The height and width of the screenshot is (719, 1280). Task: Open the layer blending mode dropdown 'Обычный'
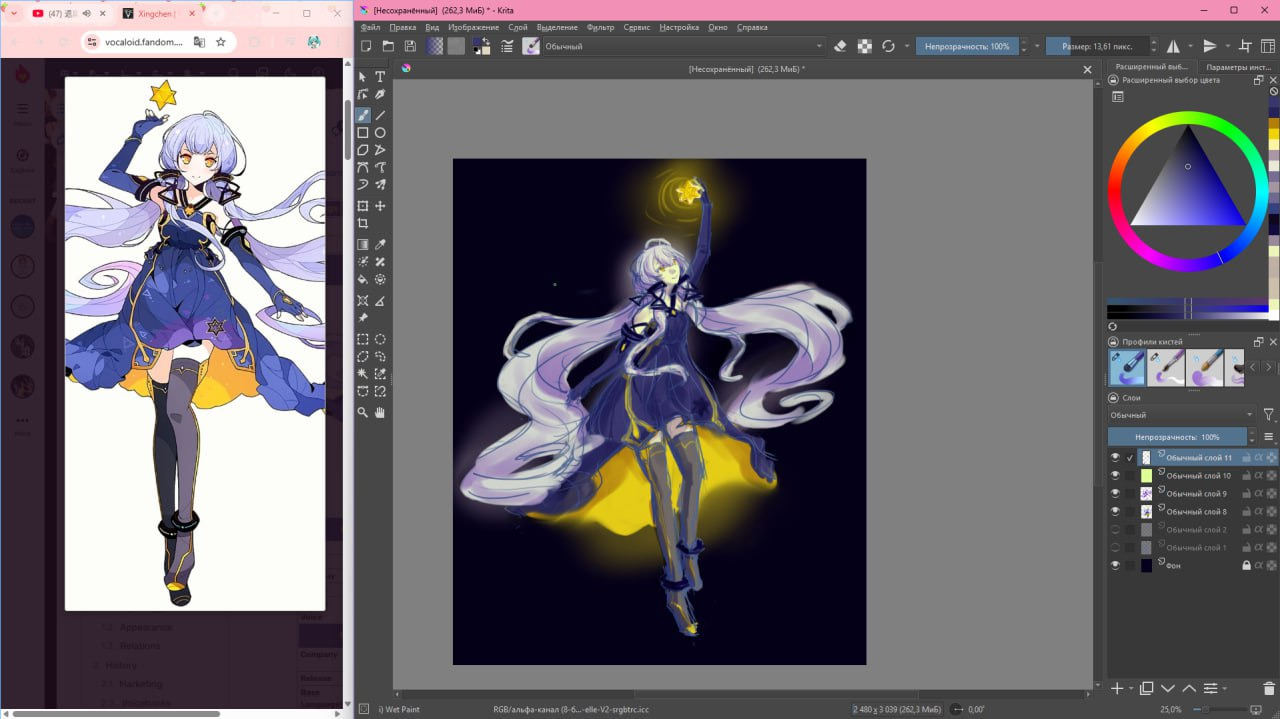(x=1180, y=415)
